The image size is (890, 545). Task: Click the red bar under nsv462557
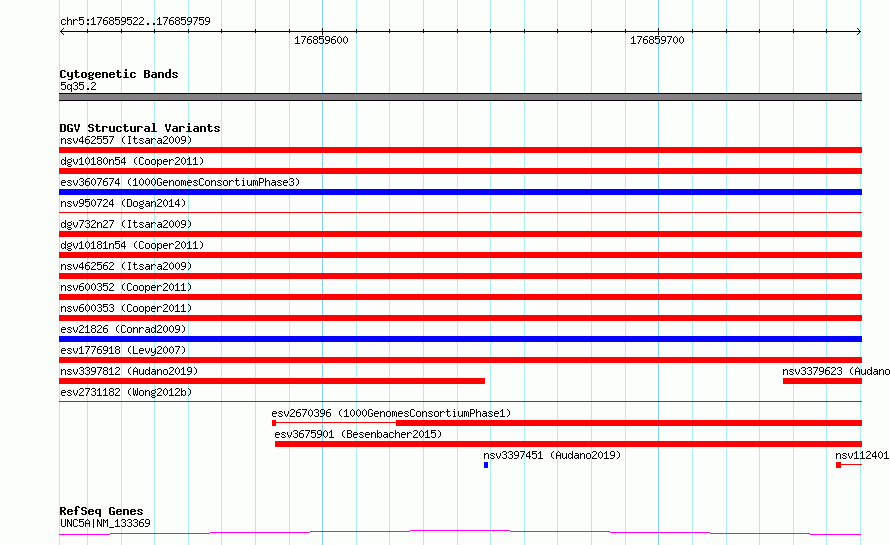coord(460,150)
